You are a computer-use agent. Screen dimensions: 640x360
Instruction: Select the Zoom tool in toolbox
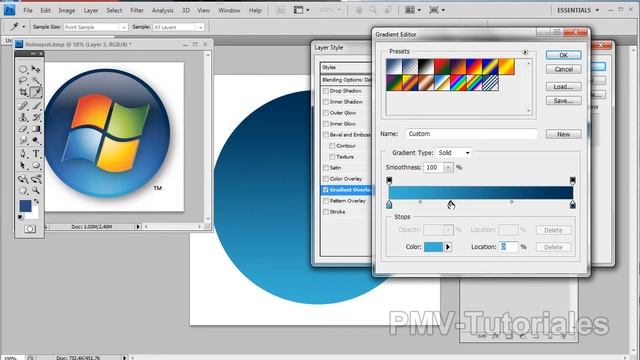36,191
